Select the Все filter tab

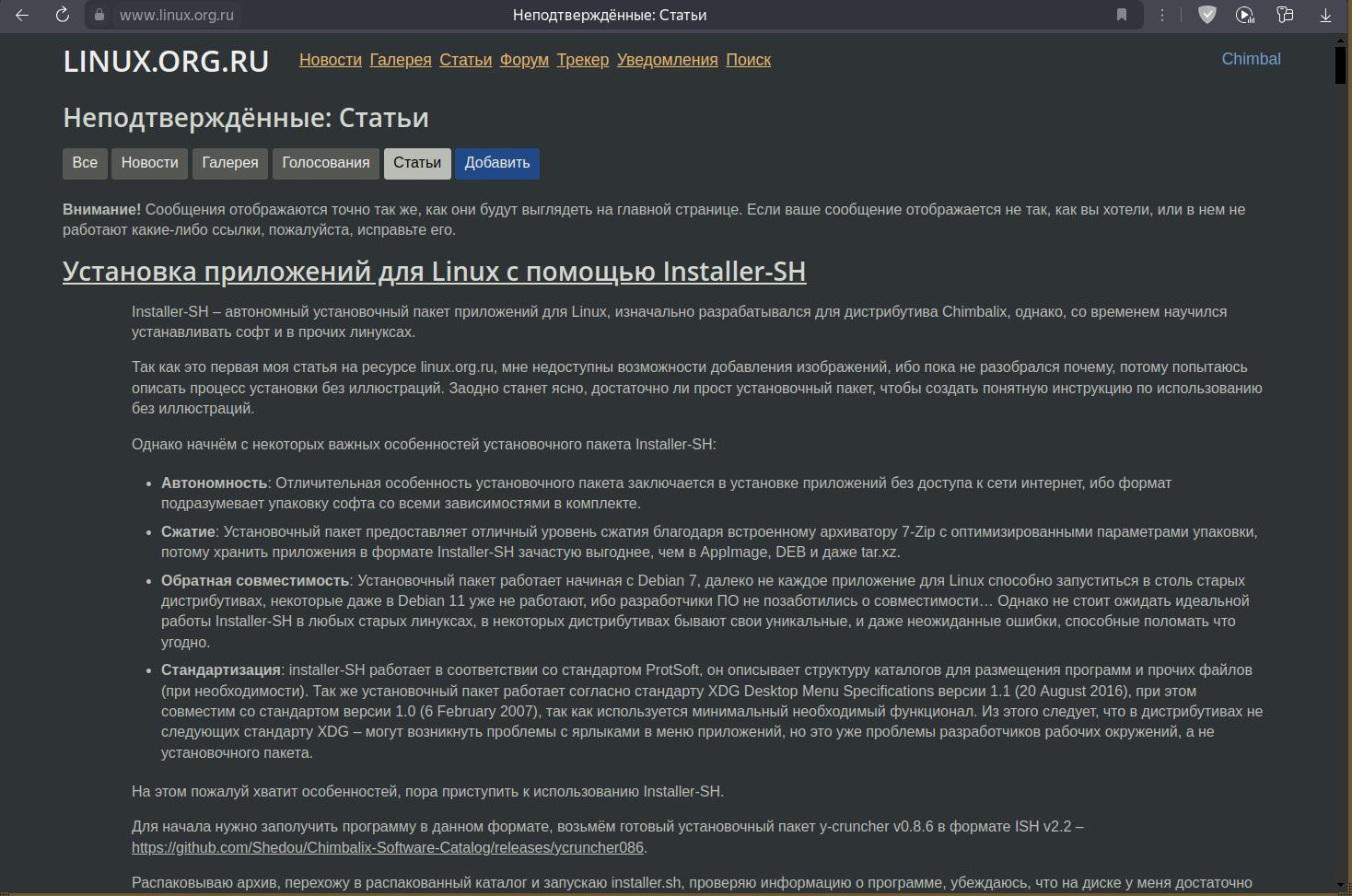click(85, 163)
